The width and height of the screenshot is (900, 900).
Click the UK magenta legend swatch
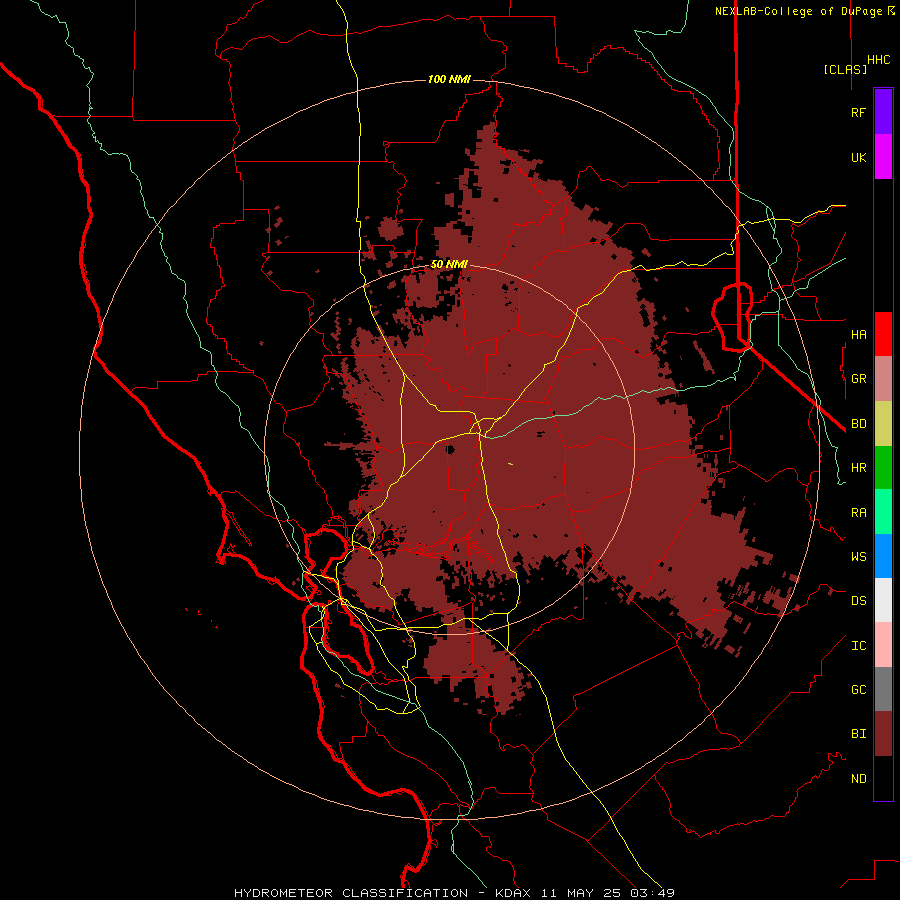883,157
